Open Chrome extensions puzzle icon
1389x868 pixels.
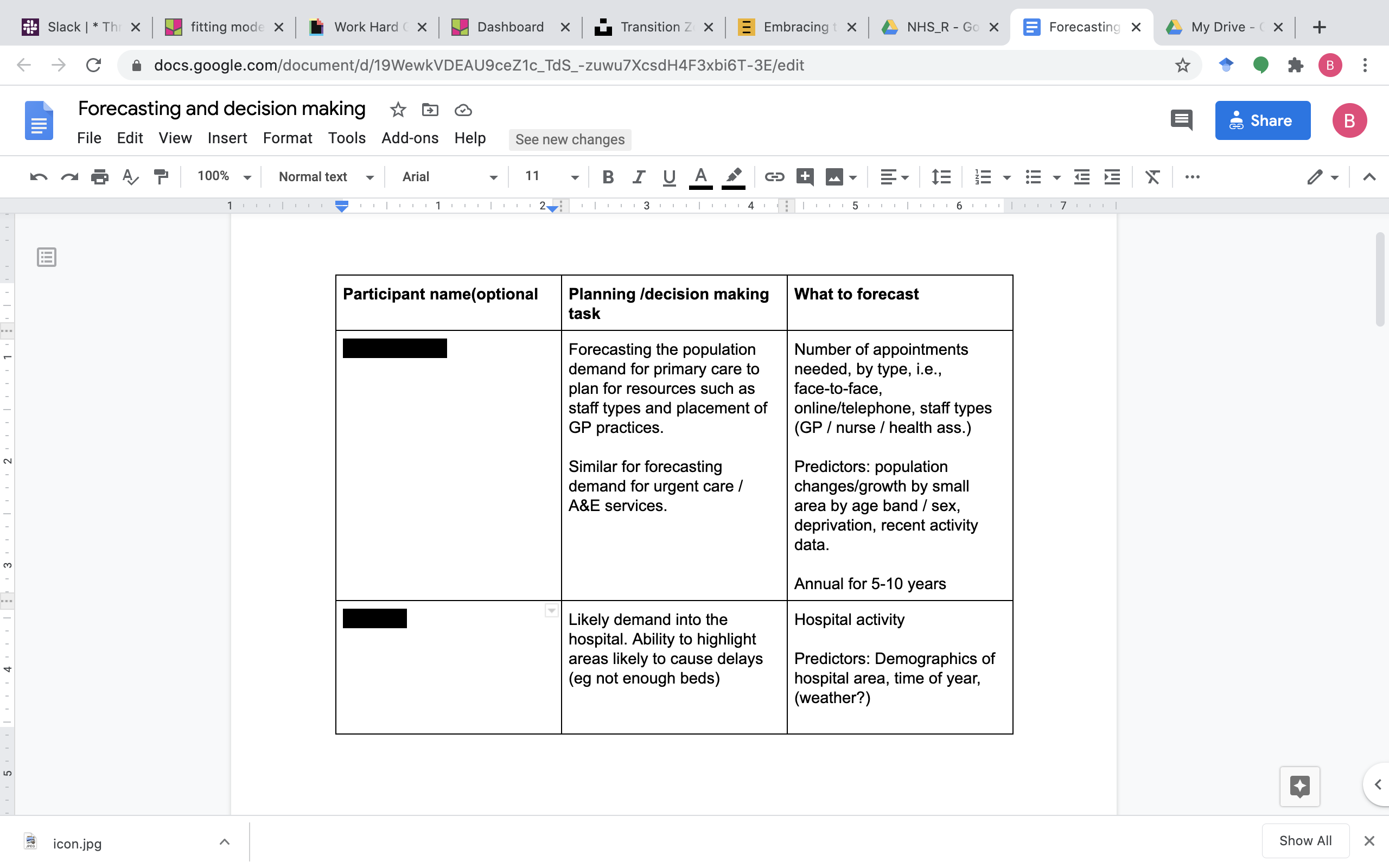(1296, 66)
